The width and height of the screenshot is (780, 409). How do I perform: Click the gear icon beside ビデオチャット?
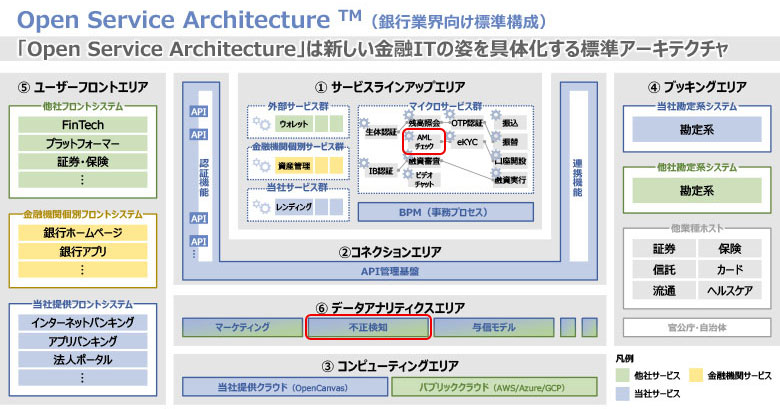[406, 175]
